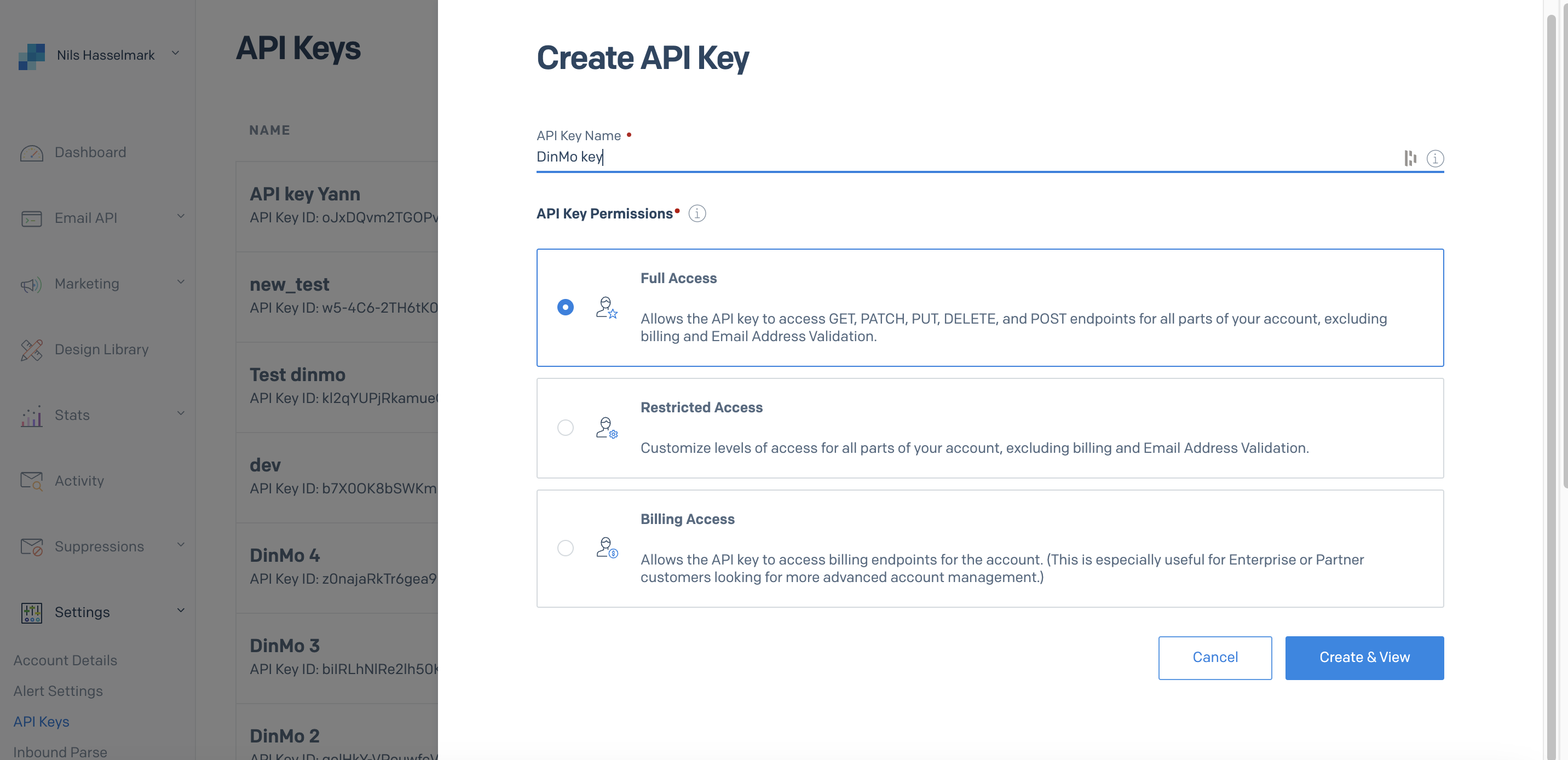The height and width of the screenshot is (760, 1568).
Task: Click the Suppressions envelope icon
Action: click(x=31, y=547)
